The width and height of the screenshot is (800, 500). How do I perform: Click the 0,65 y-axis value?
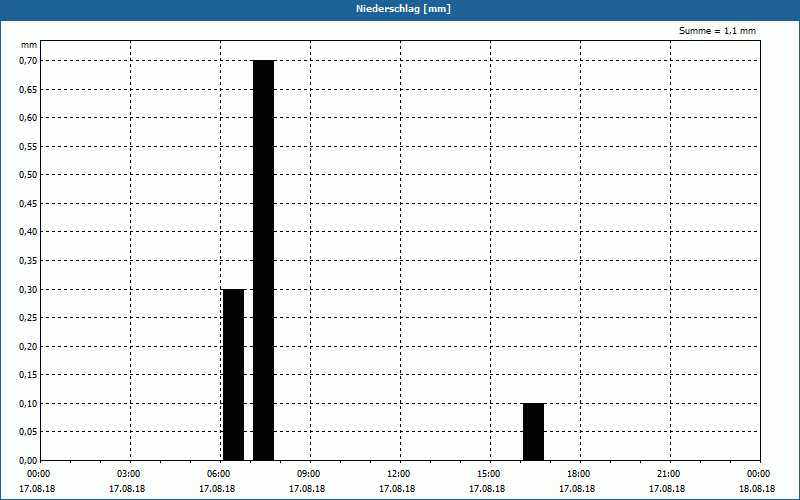(x=28, y=89)
